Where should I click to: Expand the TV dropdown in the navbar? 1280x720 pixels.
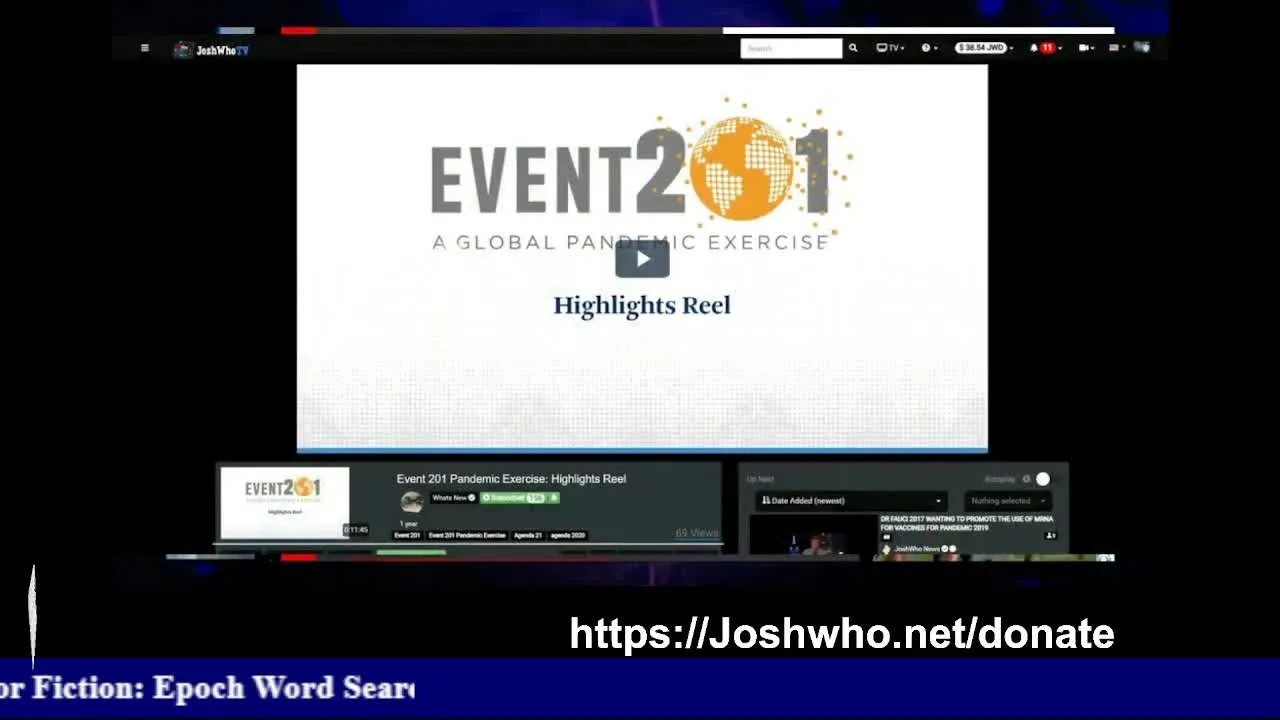(890, 48)
